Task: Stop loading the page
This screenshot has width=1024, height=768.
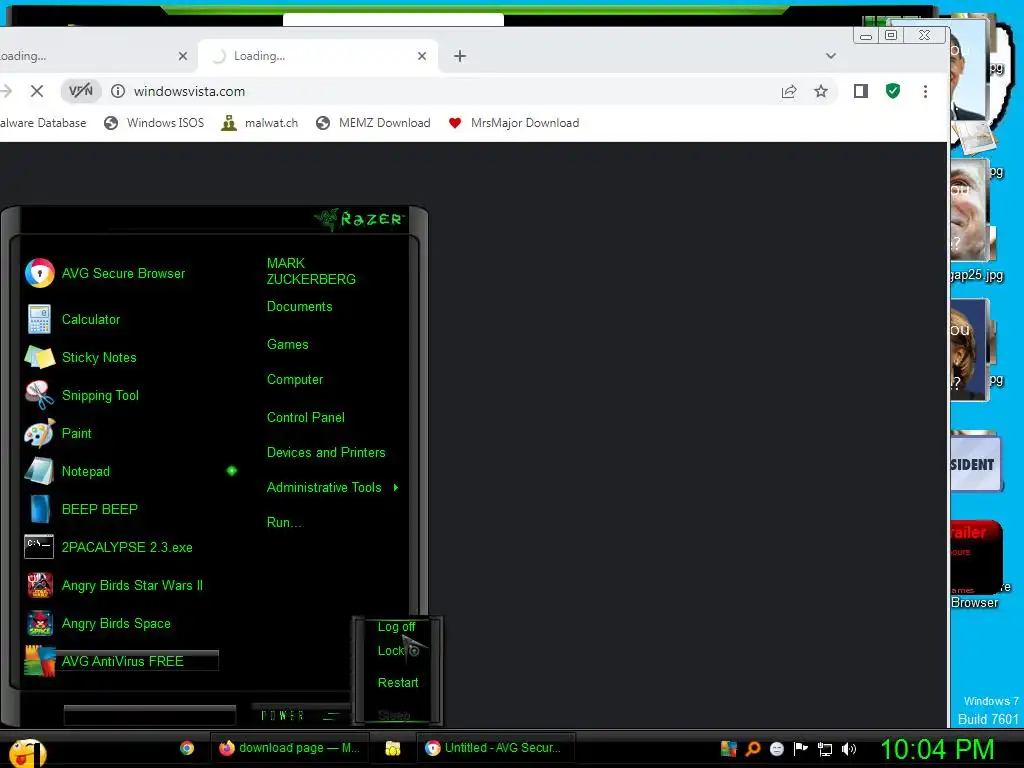Action: 37,91
